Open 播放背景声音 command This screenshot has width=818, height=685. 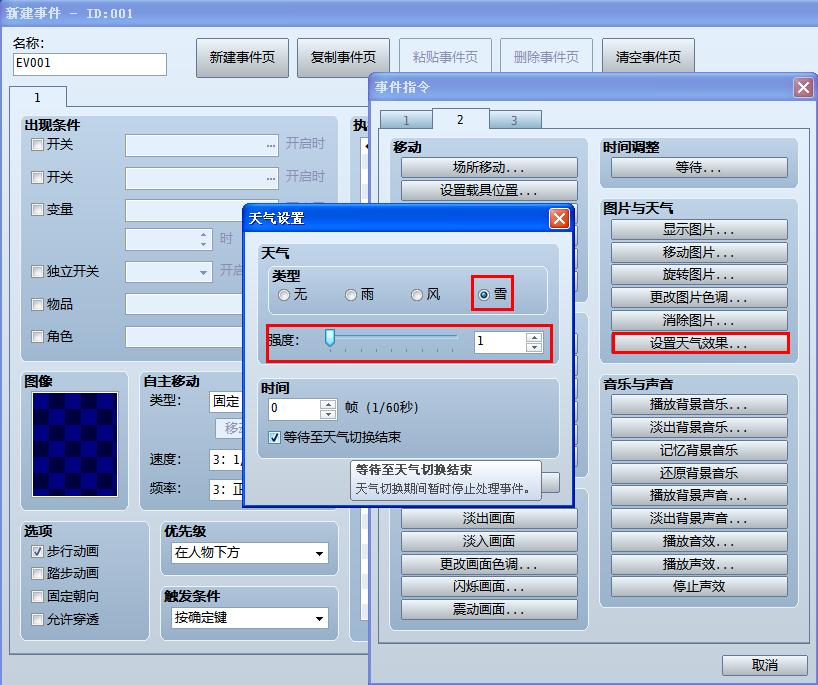click(699, 496)
